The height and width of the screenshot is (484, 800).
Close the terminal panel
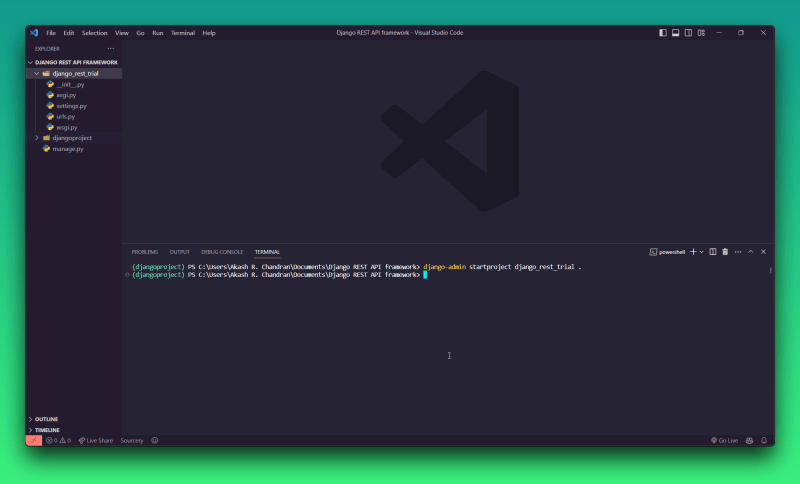(x=763, y=252)
